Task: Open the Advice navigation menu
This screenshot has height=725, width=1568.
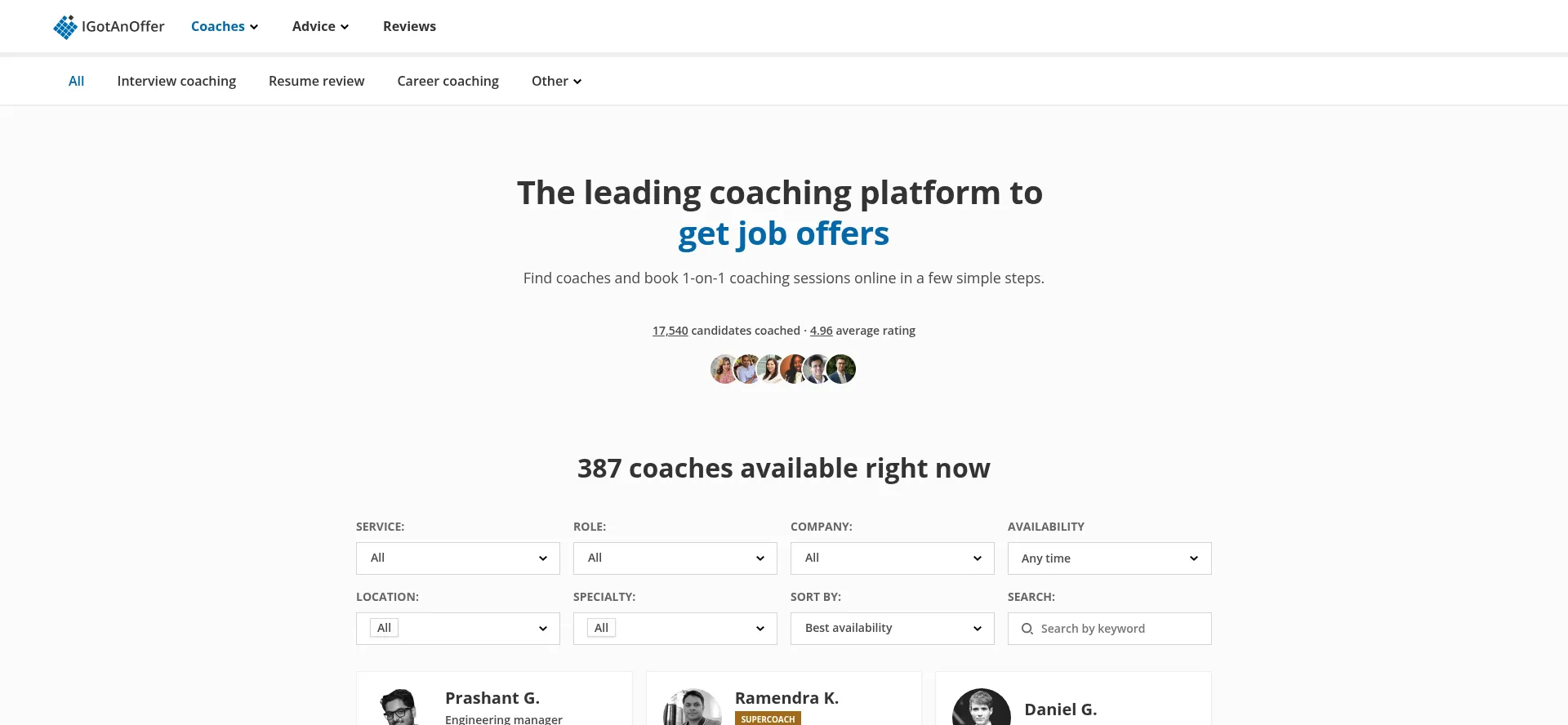Action: click(x=320, y=26)
